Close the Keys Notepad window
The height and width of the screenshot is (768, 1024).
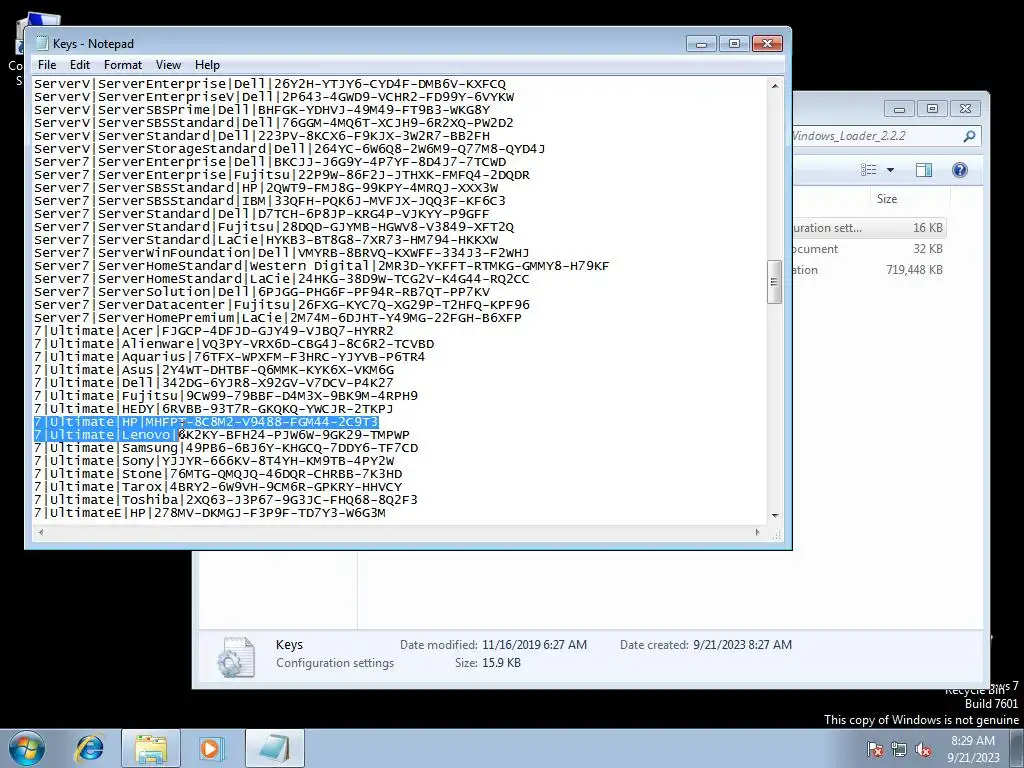pyautogui.click(x=767, y=44)
